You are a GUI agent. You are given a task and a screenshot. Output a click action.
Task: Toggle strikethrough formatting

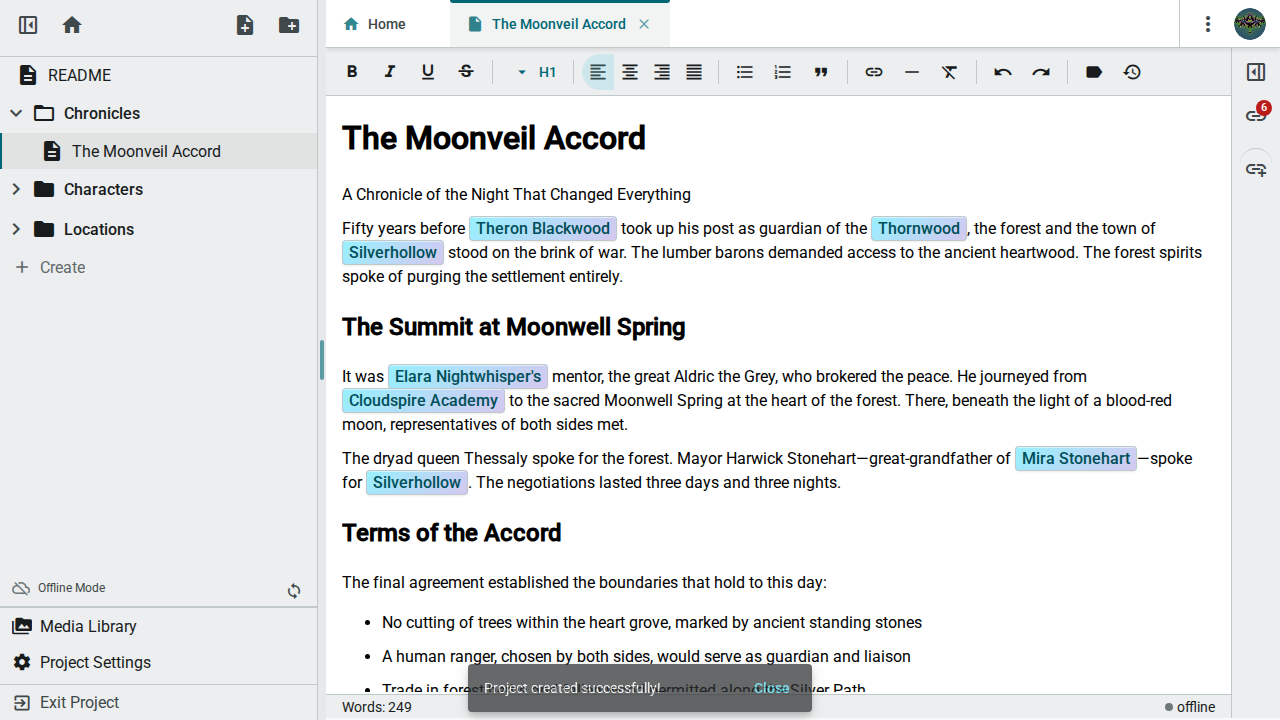[x=466, y=72]
